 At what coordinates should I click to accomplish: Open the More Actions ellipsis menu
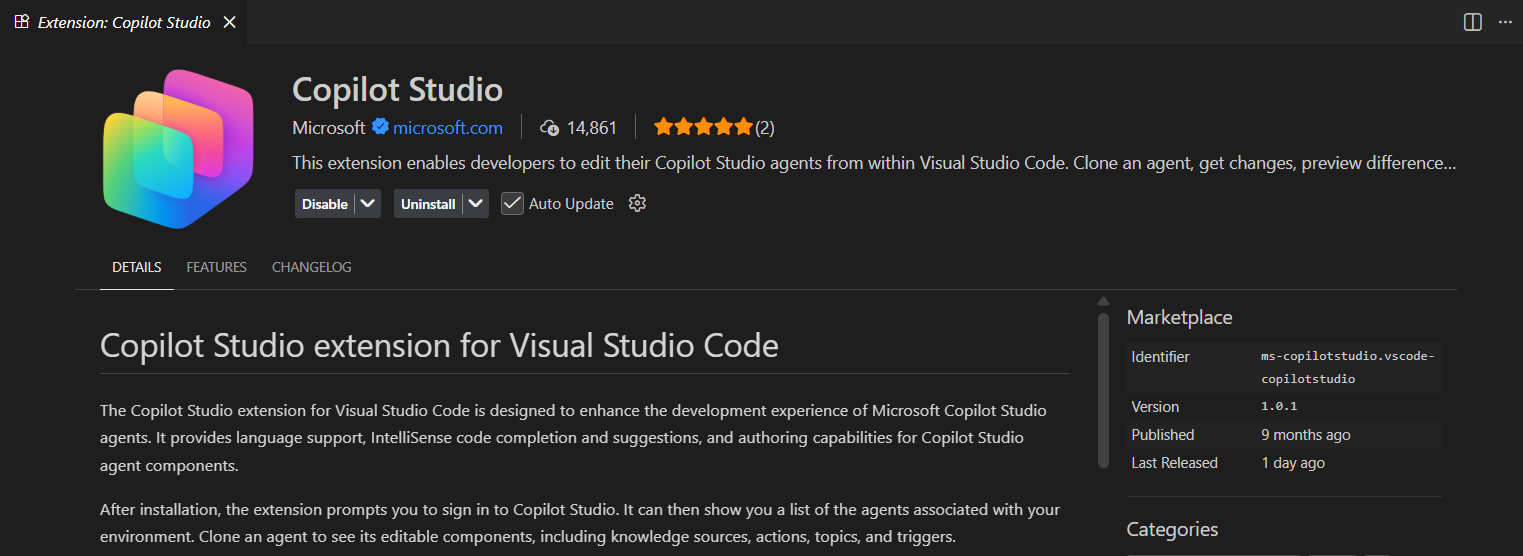[1505, 22]
